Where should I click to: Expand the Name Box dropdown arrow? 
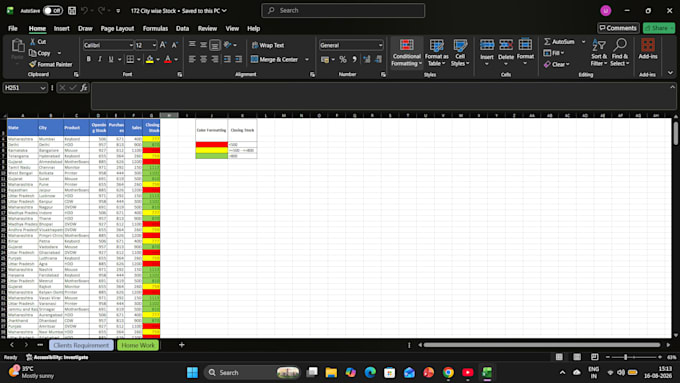tap(43, 88)
